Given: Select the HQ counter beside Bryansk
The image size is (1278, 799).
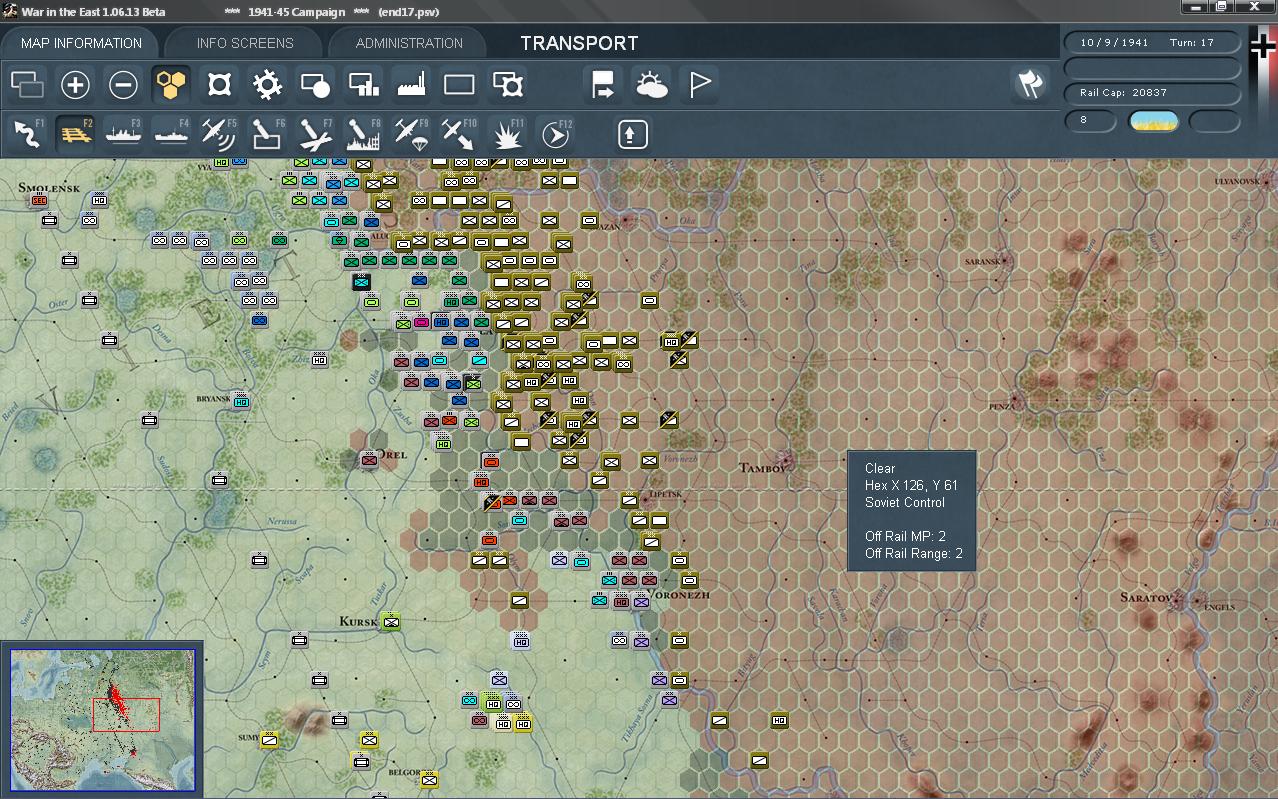Looking at the screenshot, I should pos(240,402).
